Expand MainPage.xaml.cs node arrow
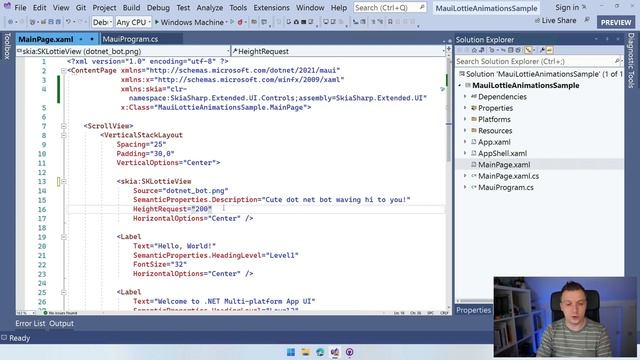This screenshot has width=640, height=360. [465, 176]
